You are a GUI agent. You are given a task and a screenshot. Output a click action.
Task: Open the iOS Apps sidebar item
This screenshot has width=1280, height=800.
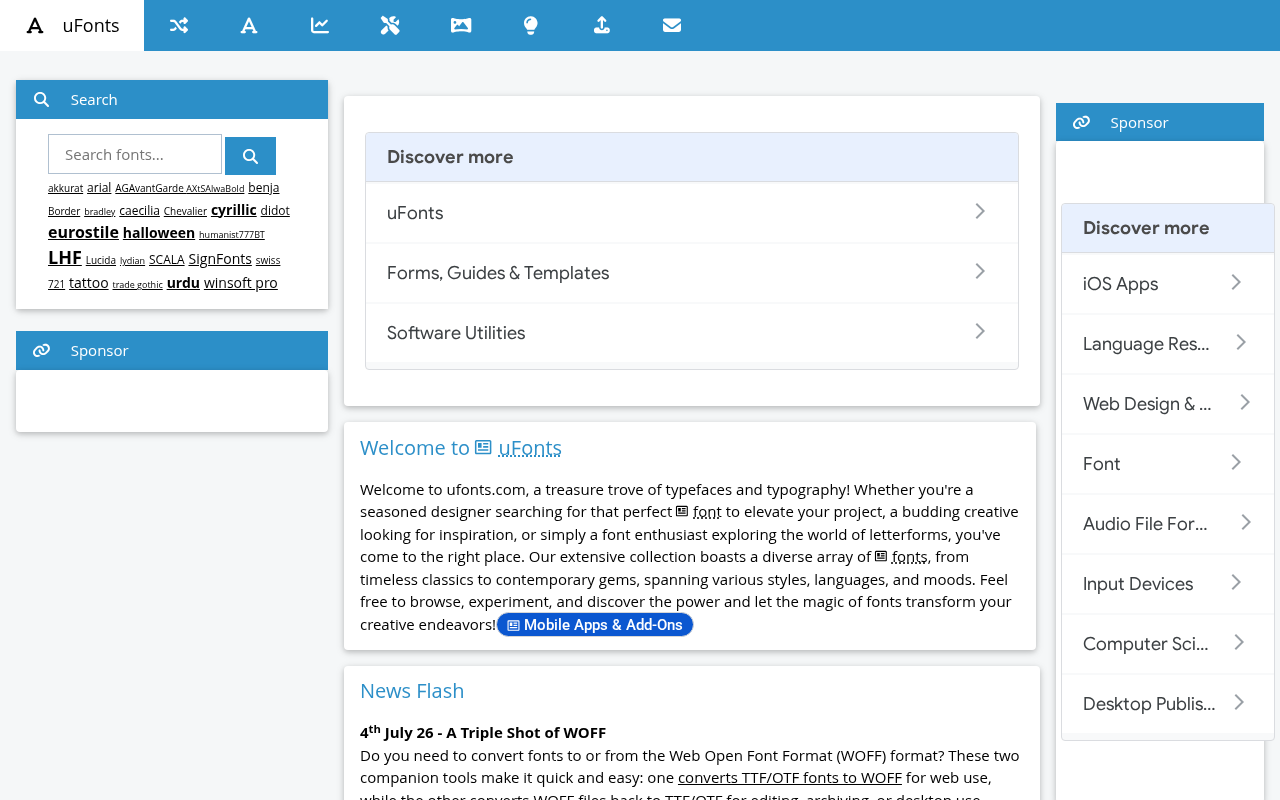1168,284
